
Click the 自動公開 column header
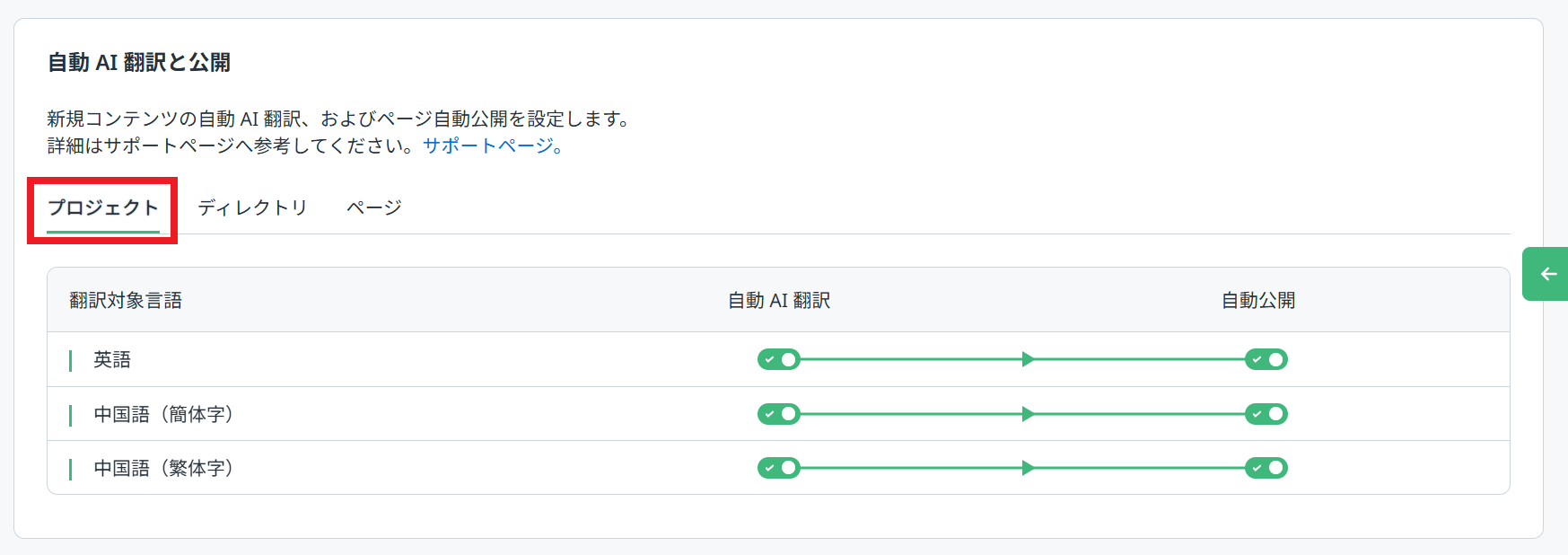[1258, 301]
